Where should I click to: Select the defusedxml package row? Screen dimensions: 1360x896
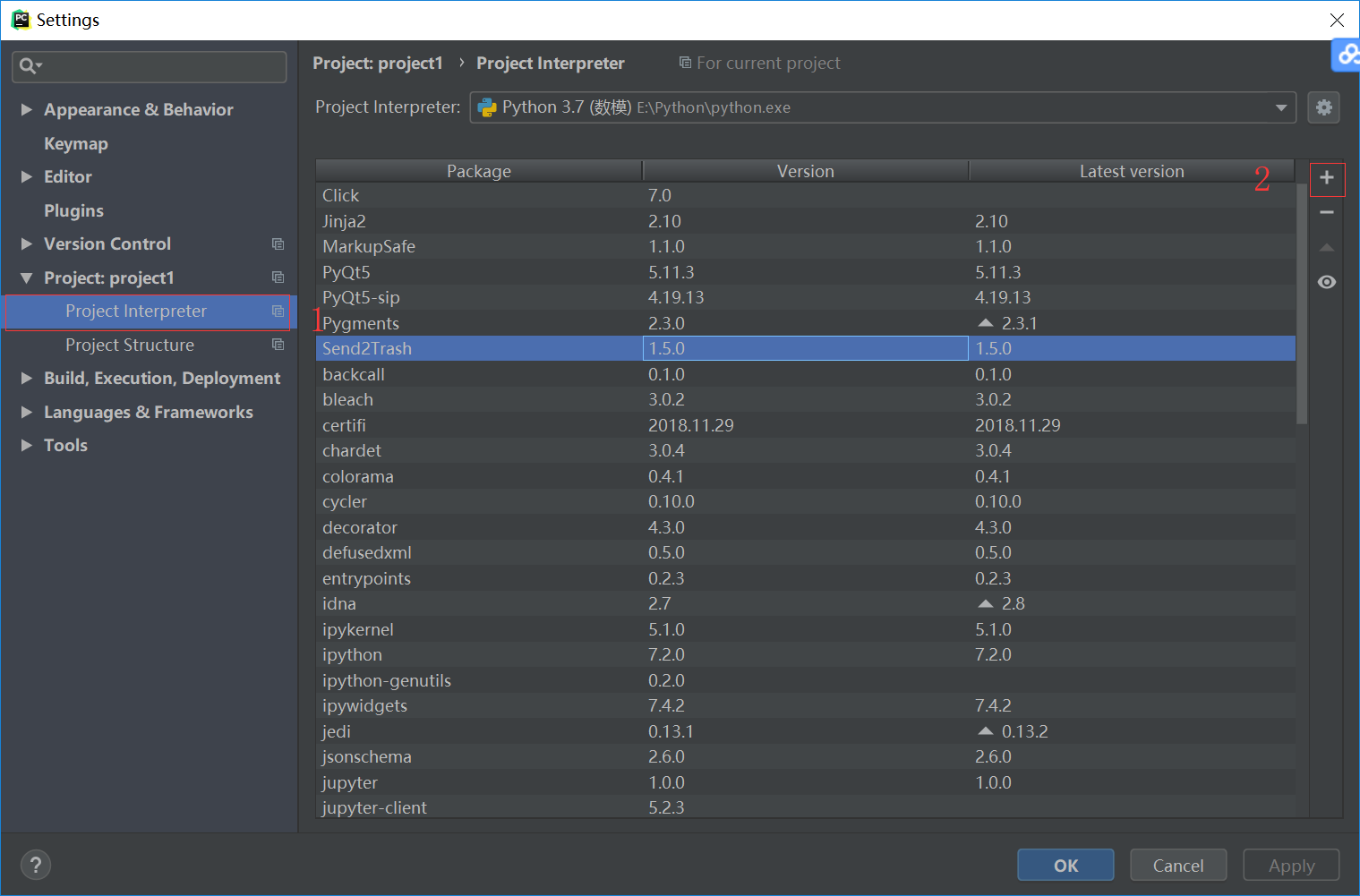pos(806,553)
